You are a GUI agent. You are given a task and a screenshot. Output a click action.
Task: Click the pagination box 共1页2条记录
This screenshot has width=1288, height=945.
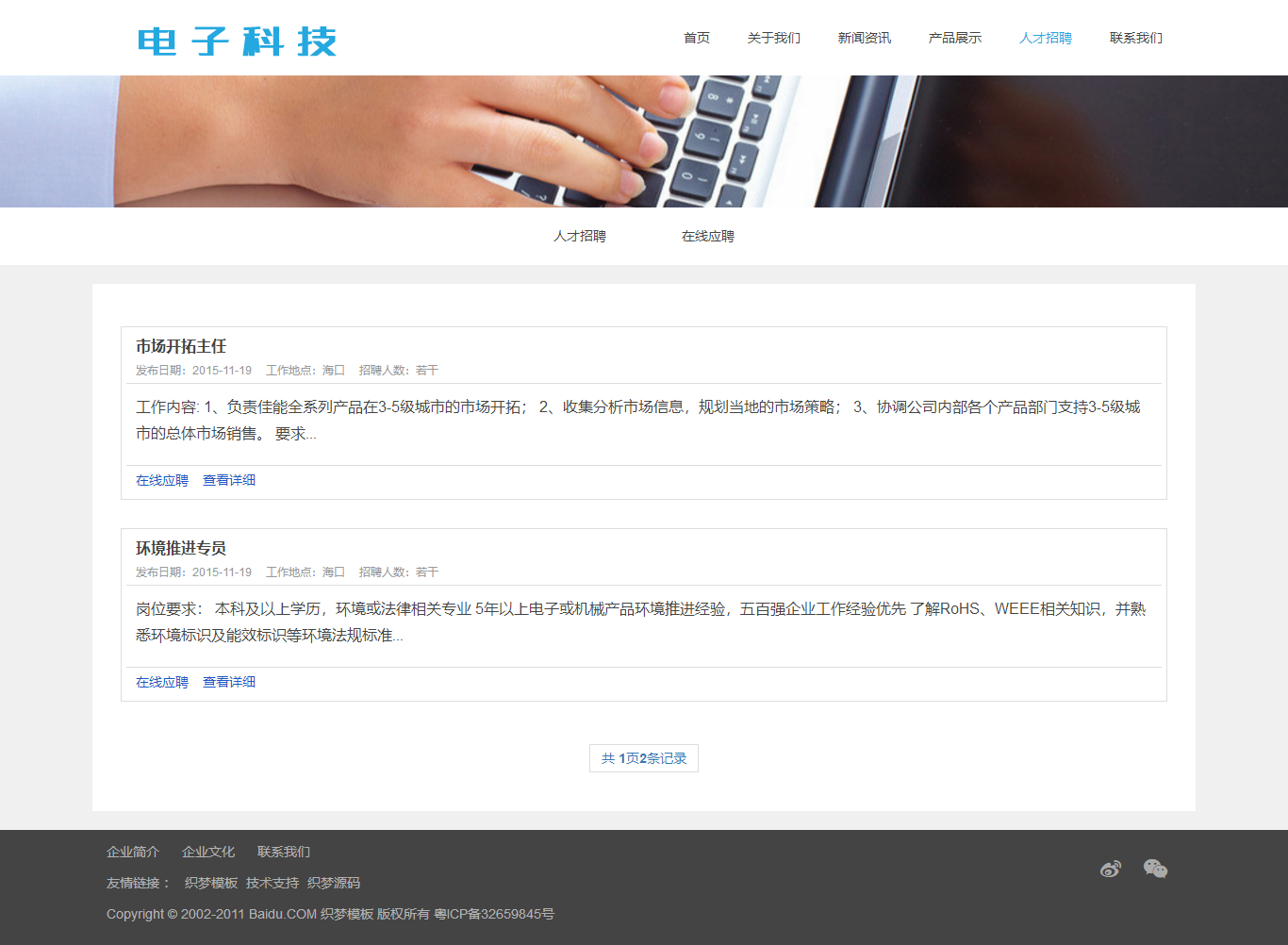644,758
